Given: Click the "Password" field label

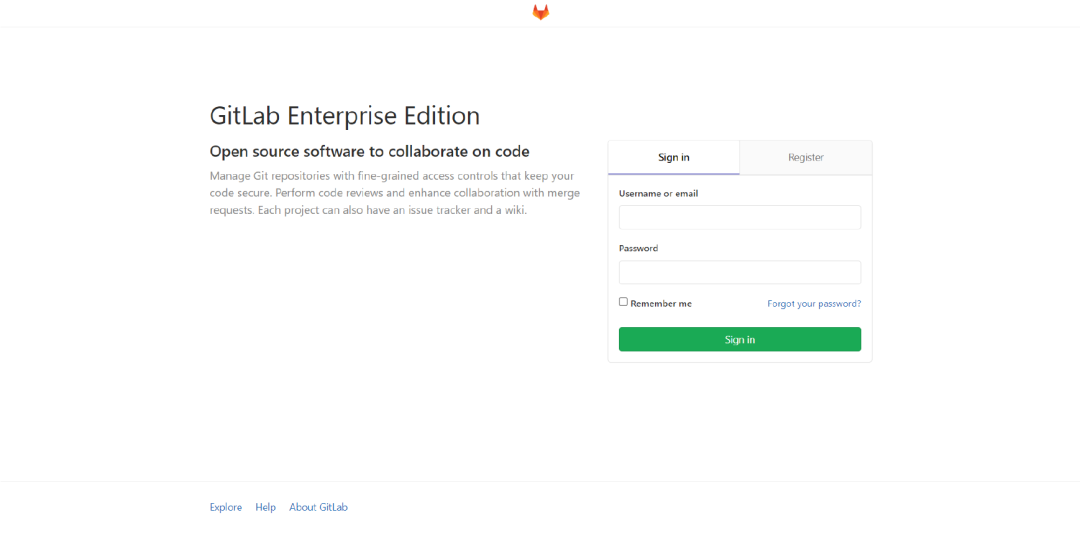Looking at the screenshot, I should [638, 249].
